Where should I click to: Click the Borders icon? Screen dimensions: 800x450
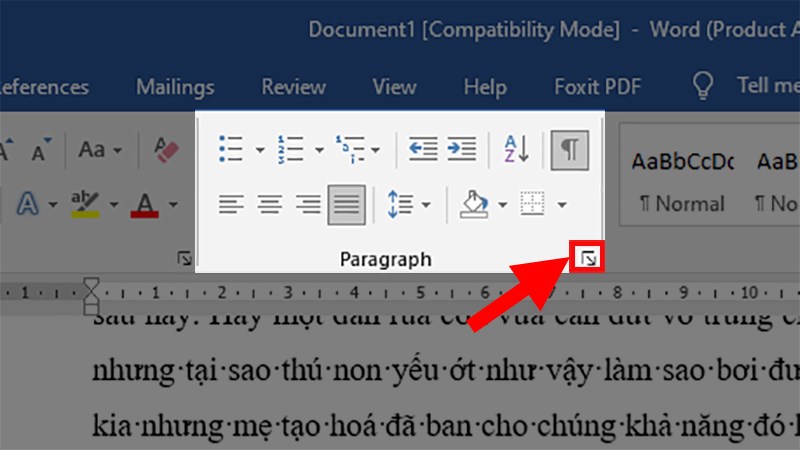pyautogui.click(x=532, y=204)
